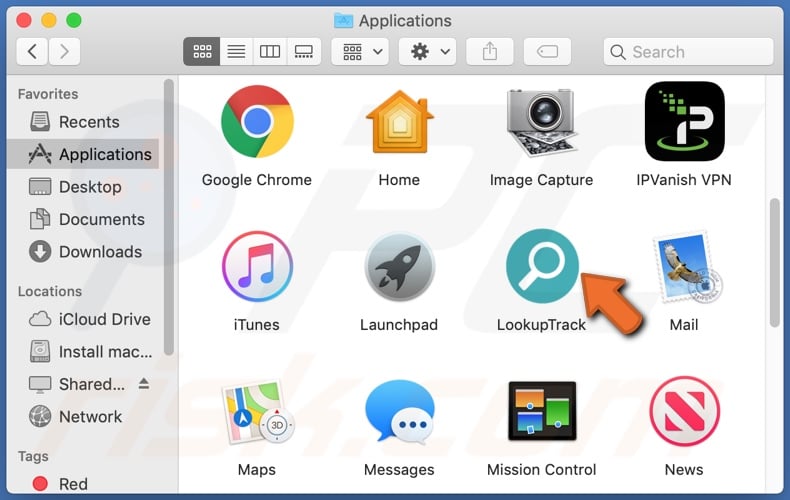
Task: Minimize the window with yellow button
Action: coord(49,21)
